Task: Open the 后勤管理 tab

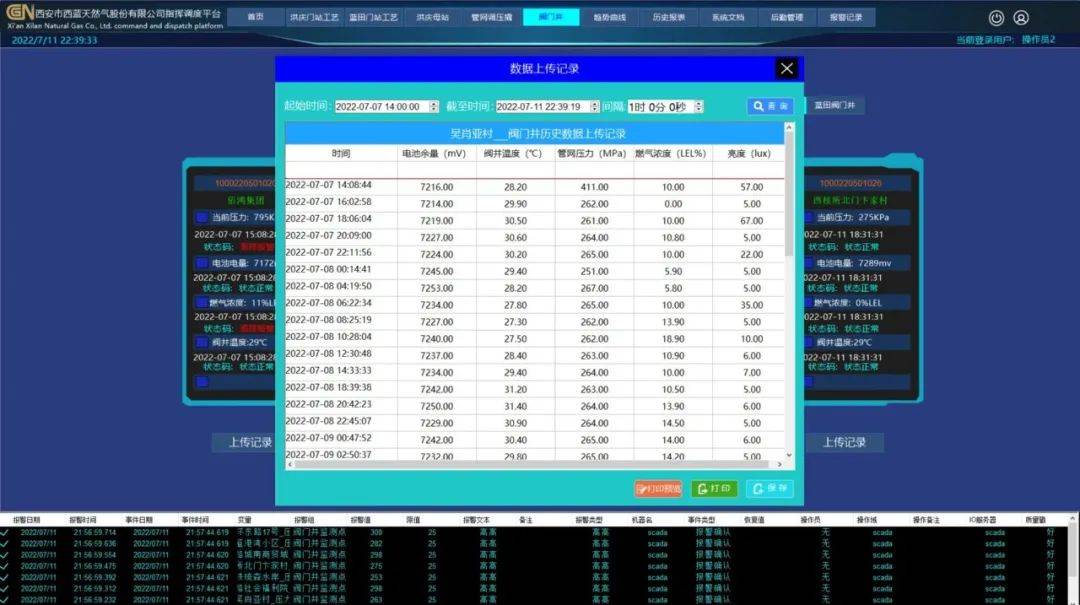Action: click(x=787, y=17)
